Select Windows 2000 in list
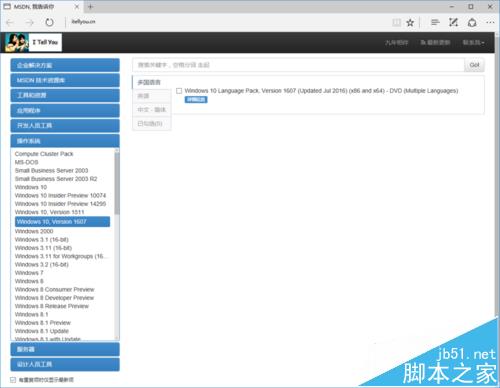The height and width of the screenshot is (388, 500). [x=34, y=231]
